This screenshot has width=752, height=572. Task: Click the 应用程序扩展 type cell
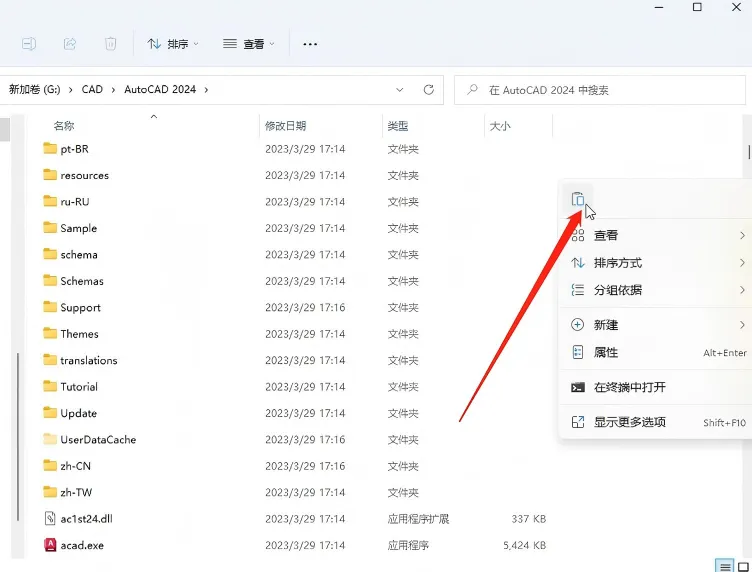click(418, 519)
